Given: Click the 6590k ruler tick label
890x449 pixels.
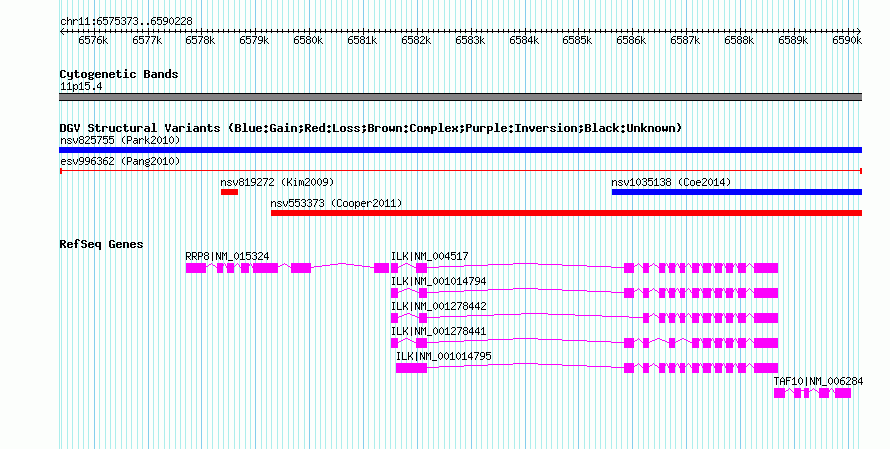Looking at the screenshot, I should pyautogui.click(x=847, y=40).
